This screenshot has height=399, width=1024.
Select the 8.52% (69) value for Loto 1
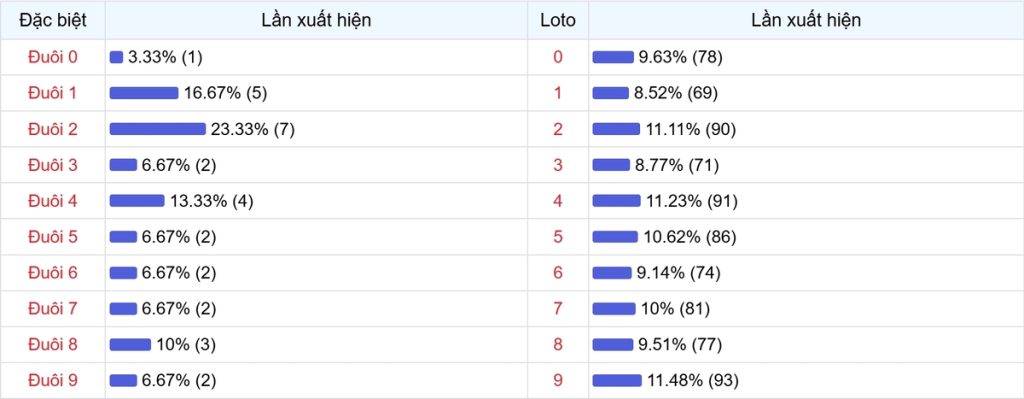pyautogui.click(x=676, y=93)
